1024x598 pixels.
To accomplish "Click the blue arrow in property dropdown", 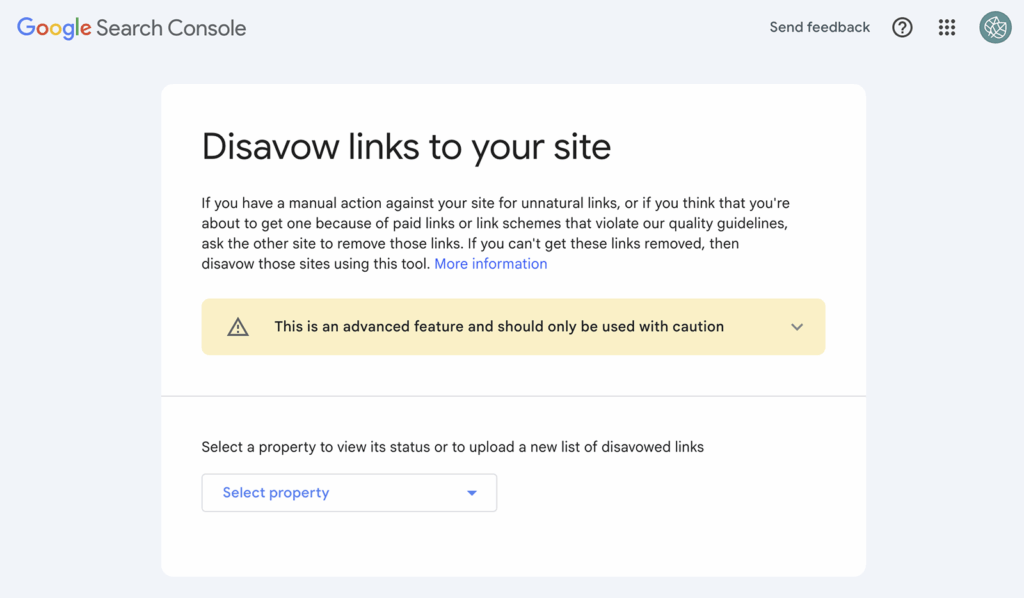I will 472,493.
